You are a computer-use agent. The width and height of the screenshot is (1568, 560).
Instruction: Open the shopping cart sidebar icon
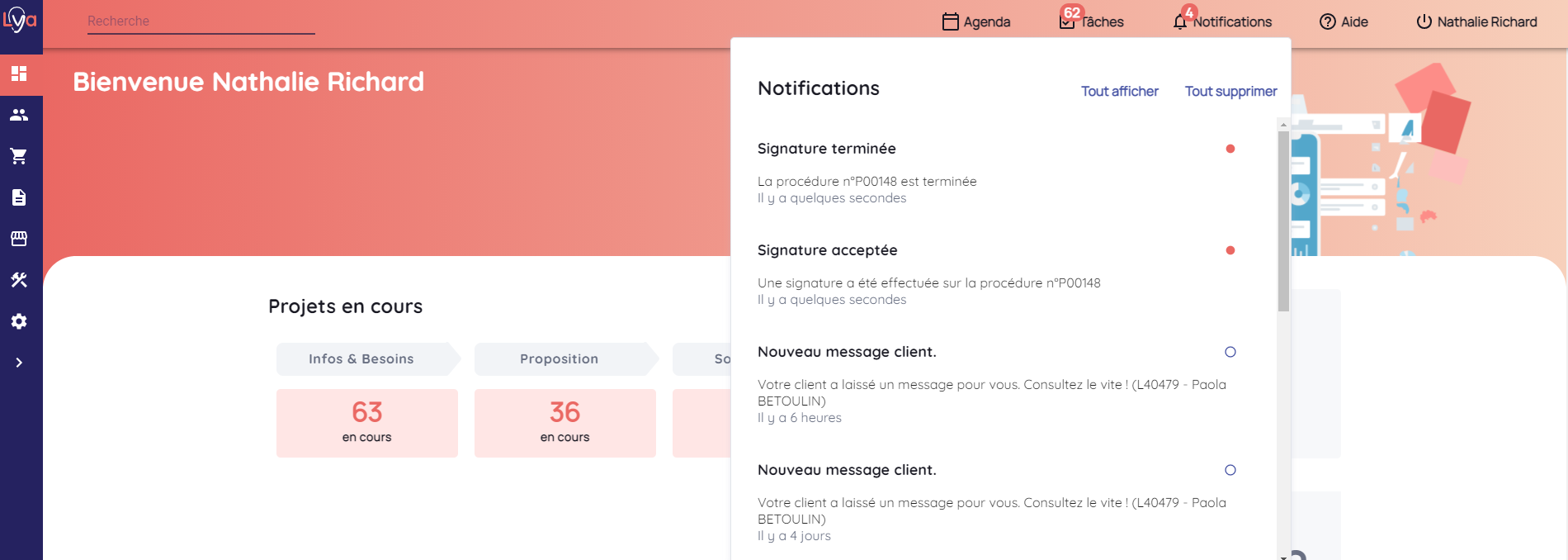point(19,156)
